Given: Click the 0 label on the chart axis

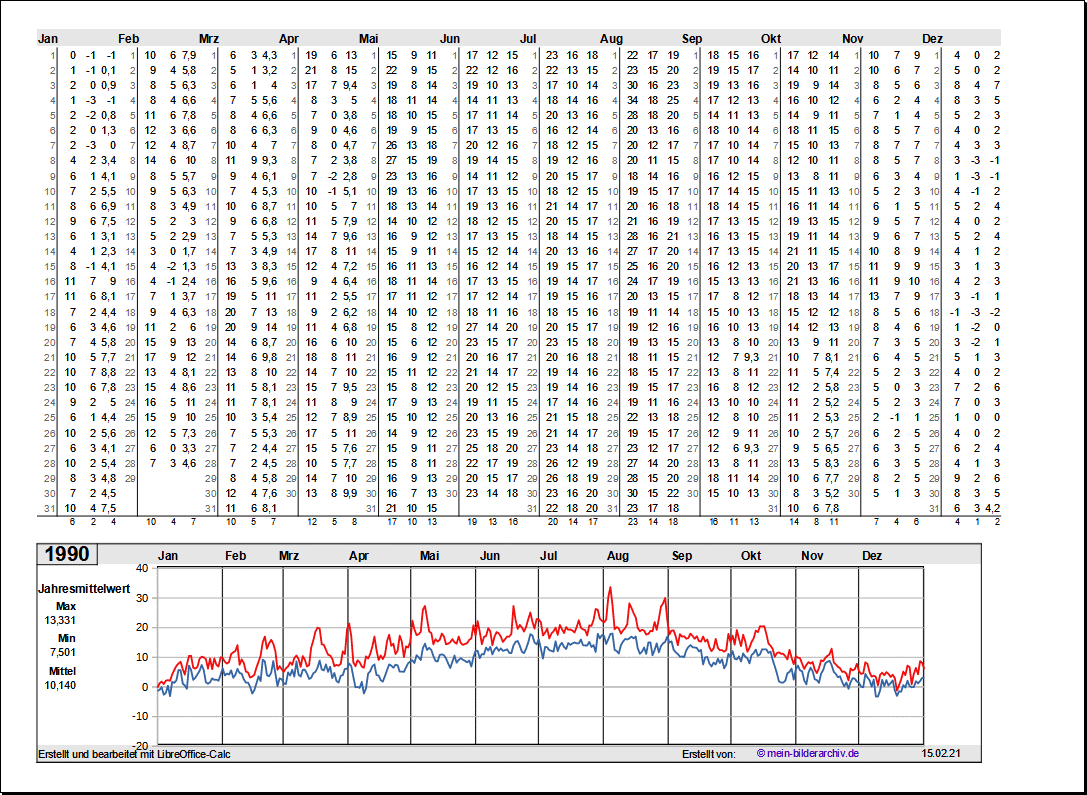Looking at the screenshot, I should click(145, 687).
